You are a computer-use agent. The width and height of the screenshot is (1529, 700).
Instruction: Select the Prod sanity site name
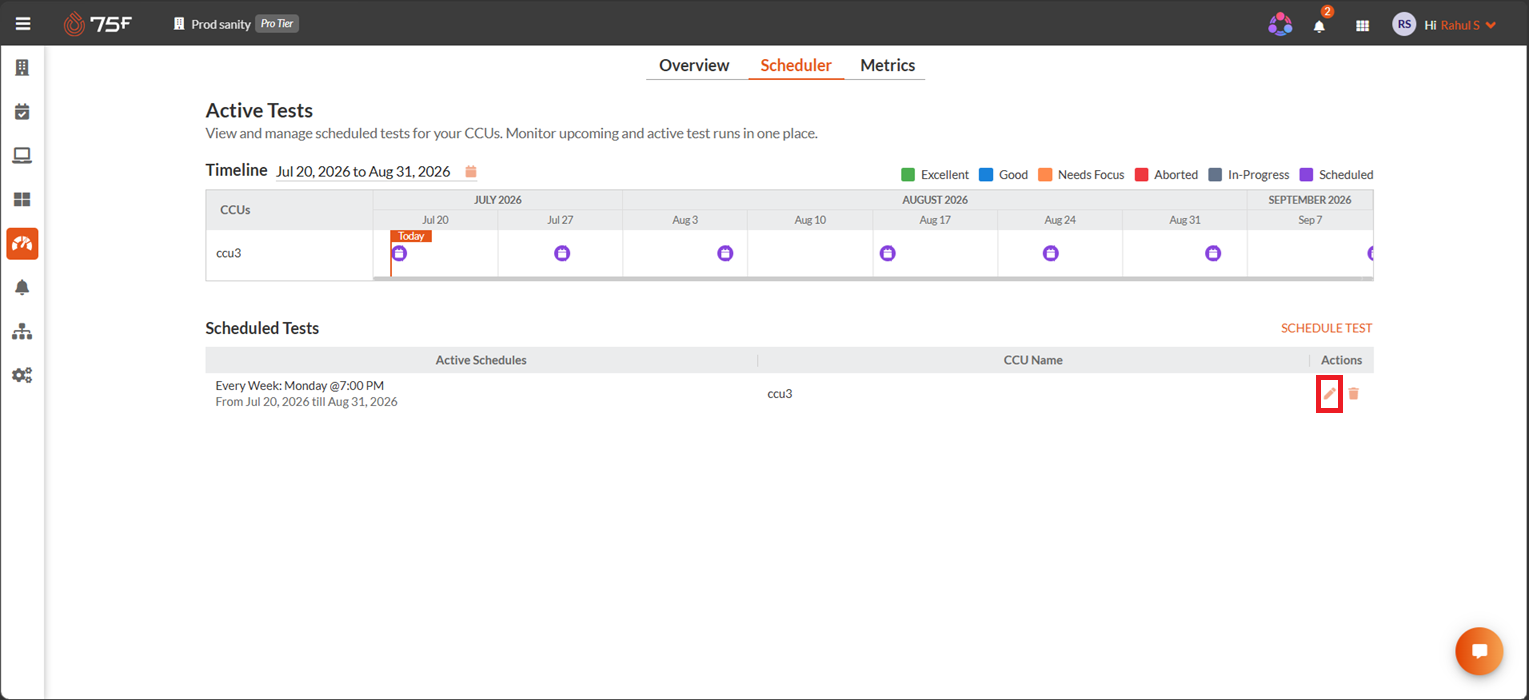pos(220,24)
